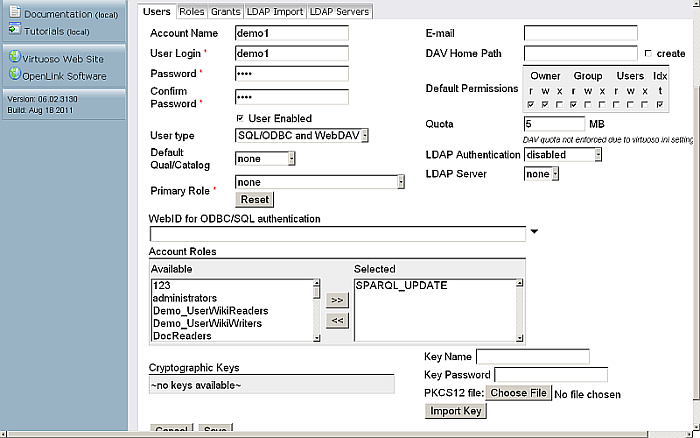Image resolution: width=700 pixels, height=438 pixels.
Task: Toggle Owner execute permission checkbox
Action: pos(559,104)
